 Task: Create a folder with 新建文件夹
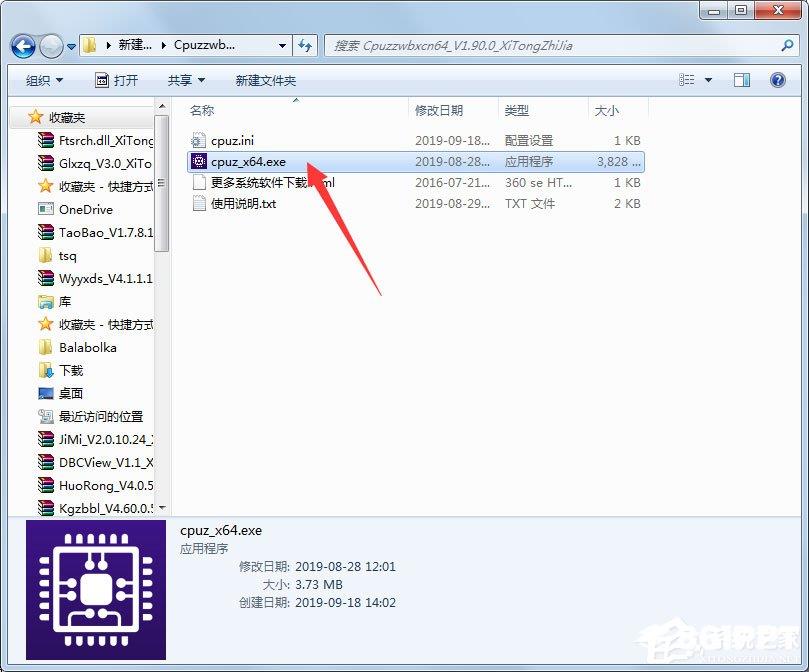[266, 81]
